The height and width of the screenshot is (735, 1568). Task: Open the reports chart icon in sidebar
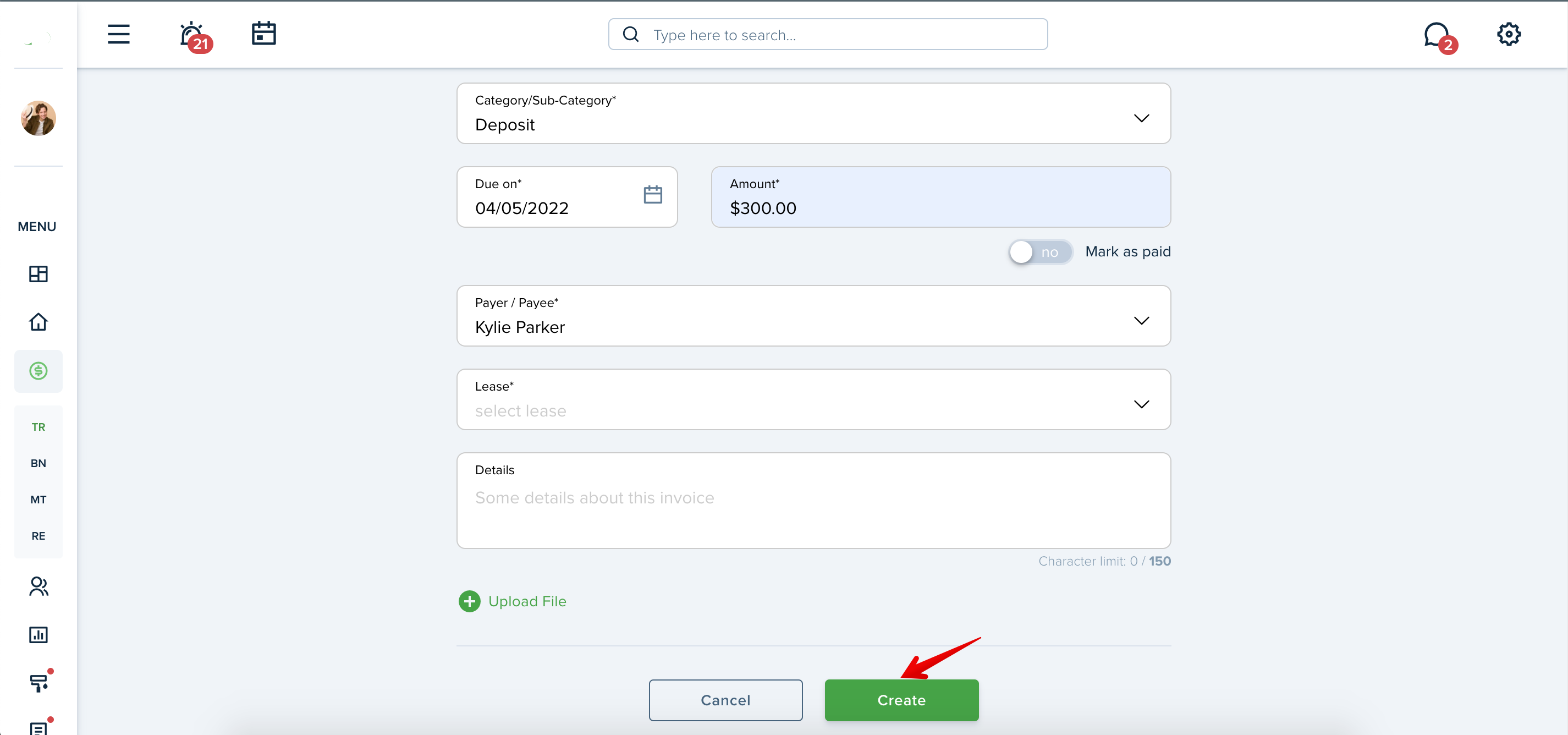pyautogui.click(x=38, y=635)
